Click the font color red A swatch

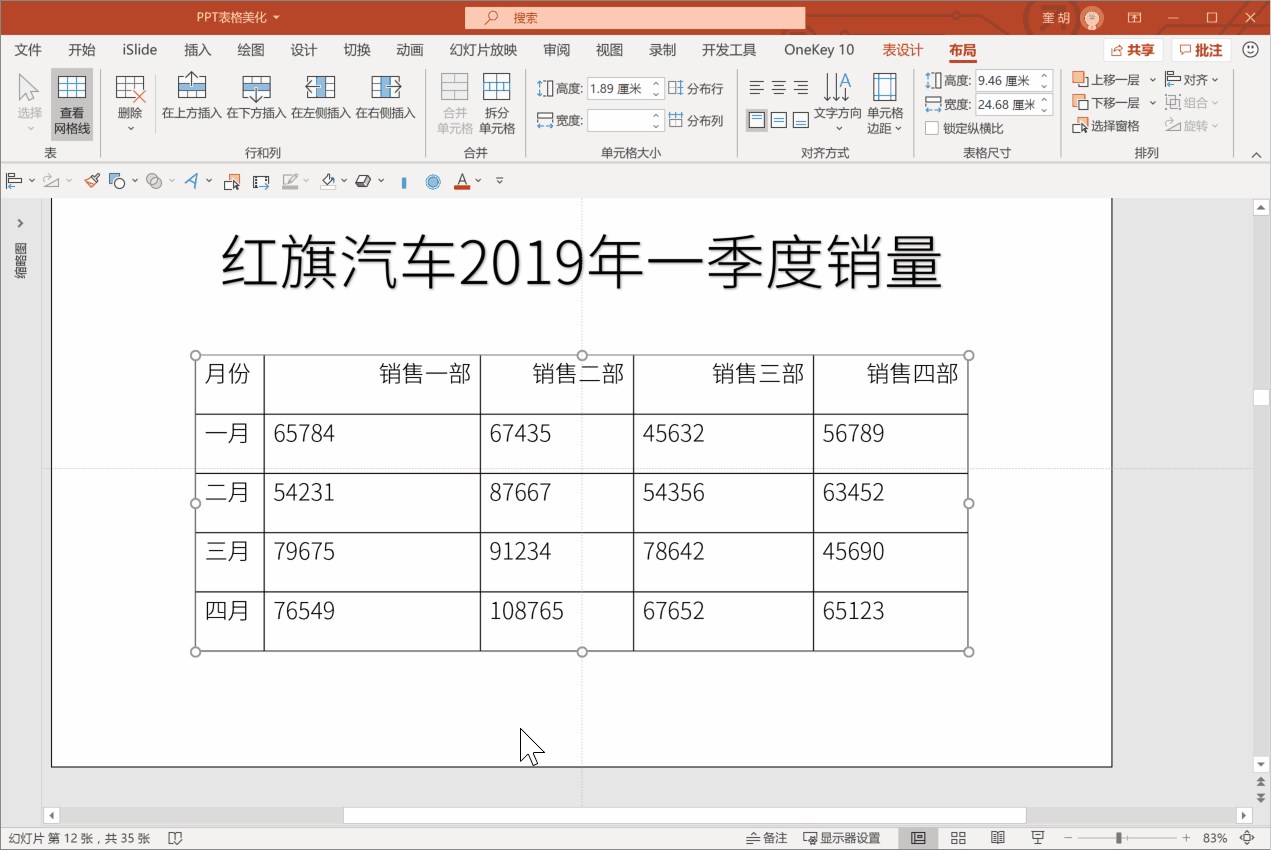click(x=461, y=181)
